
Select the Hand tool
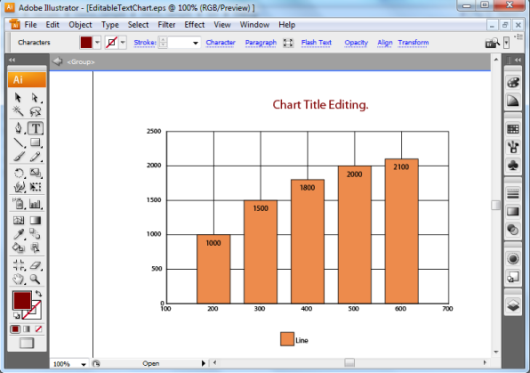pyautogui.click(x=19, y=279)
